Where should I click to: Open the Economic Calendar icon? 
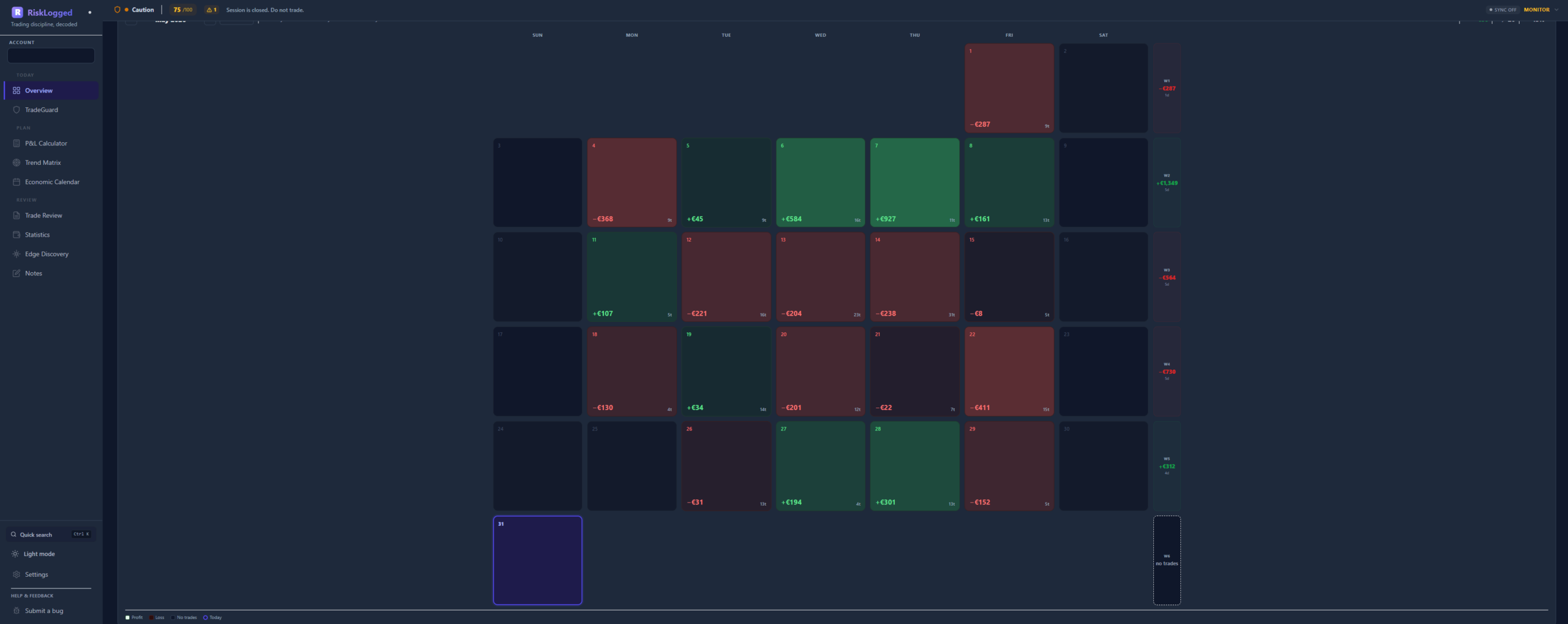(17, 182)
